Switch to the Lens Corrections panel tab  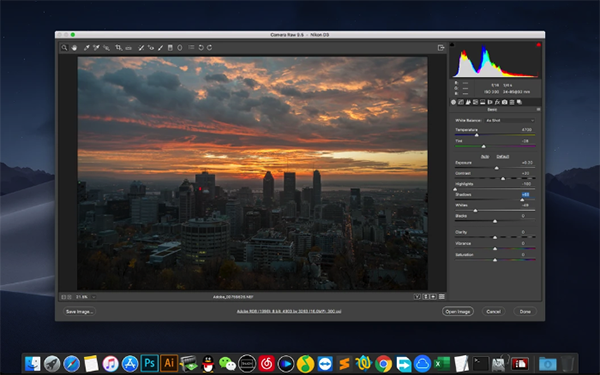490,102
